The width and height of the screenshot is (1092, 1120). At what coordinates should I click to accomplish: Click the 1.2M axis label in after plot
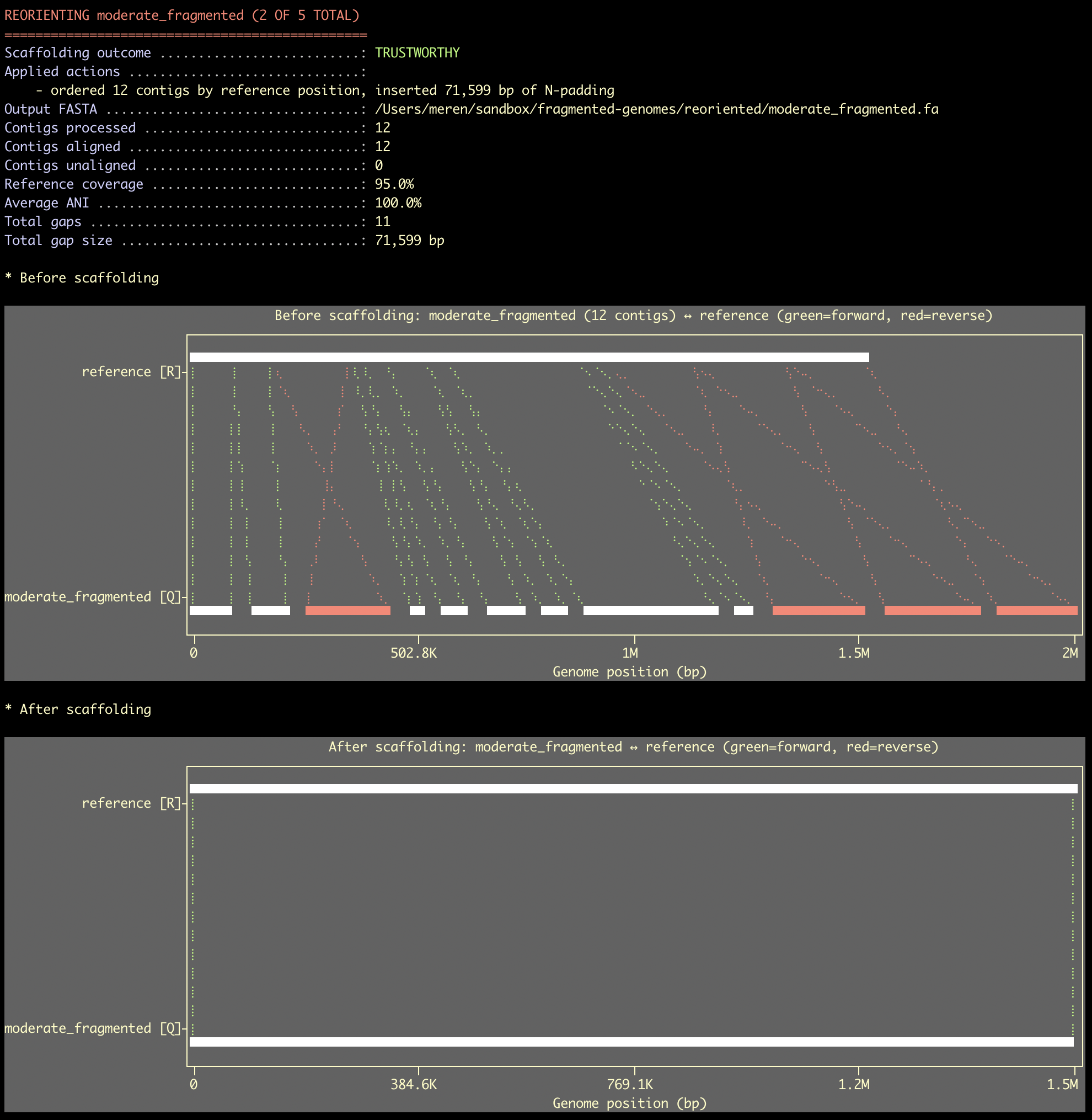(x=853, y=1085)
